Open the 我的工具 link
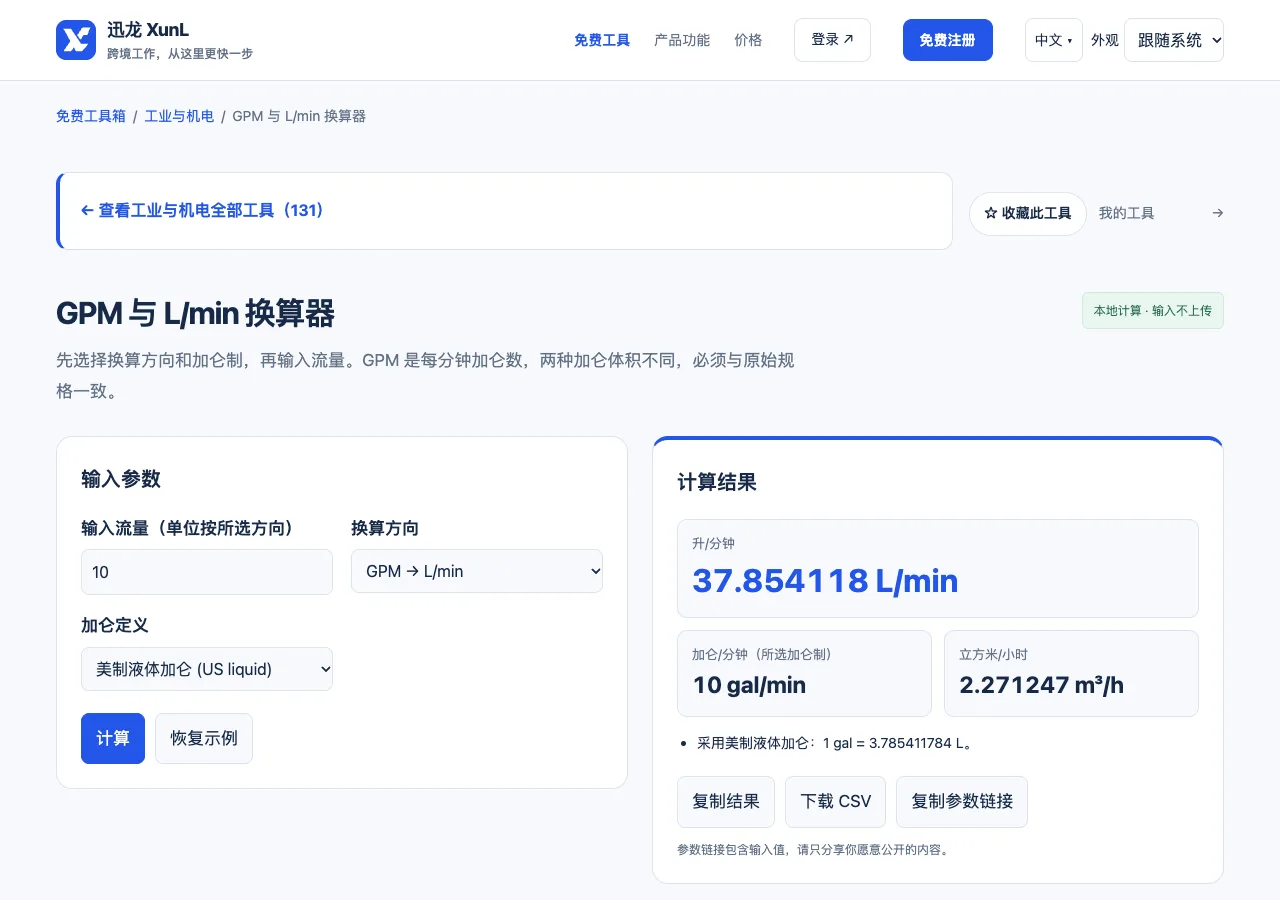Screen dimensions: 1280x900 [1126, 213]
